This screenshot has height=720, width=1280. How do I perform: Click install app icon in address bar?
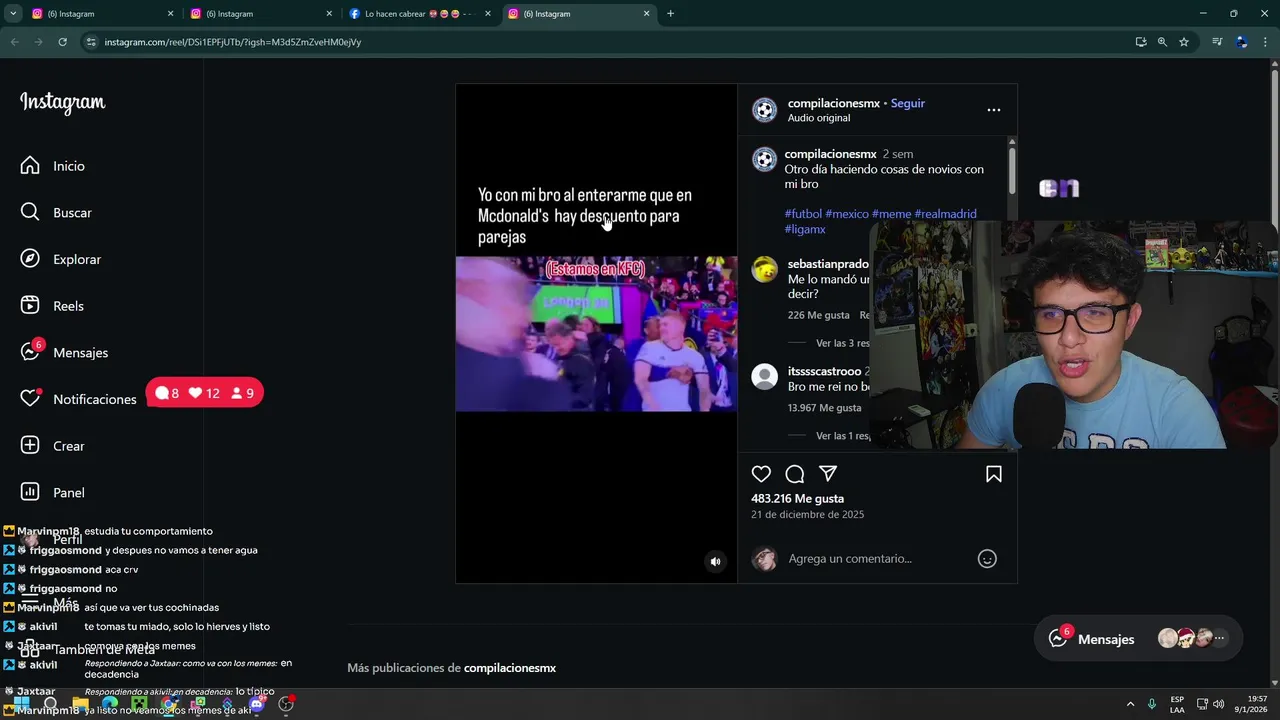point(1141,42)
